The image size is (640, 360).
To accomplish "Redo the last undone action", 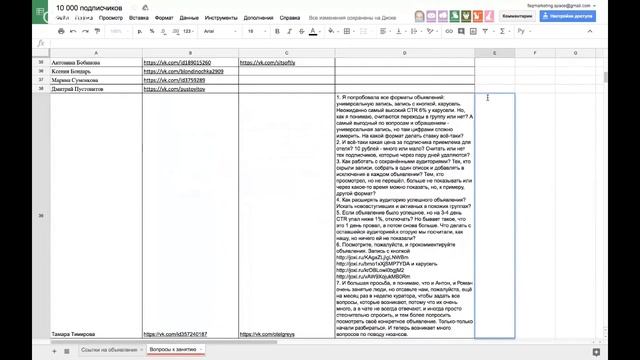I will click(85, 31).
